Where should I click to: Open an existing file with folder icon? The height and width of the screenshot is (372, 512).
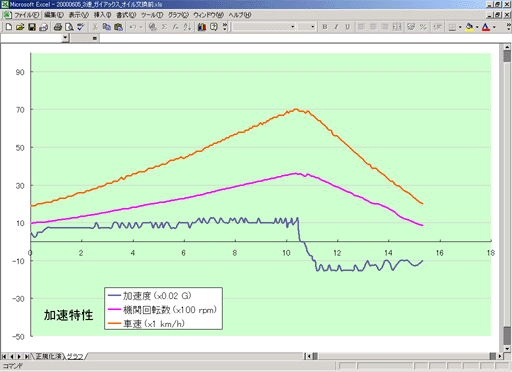pyautogui.click(x=20, y=27)
